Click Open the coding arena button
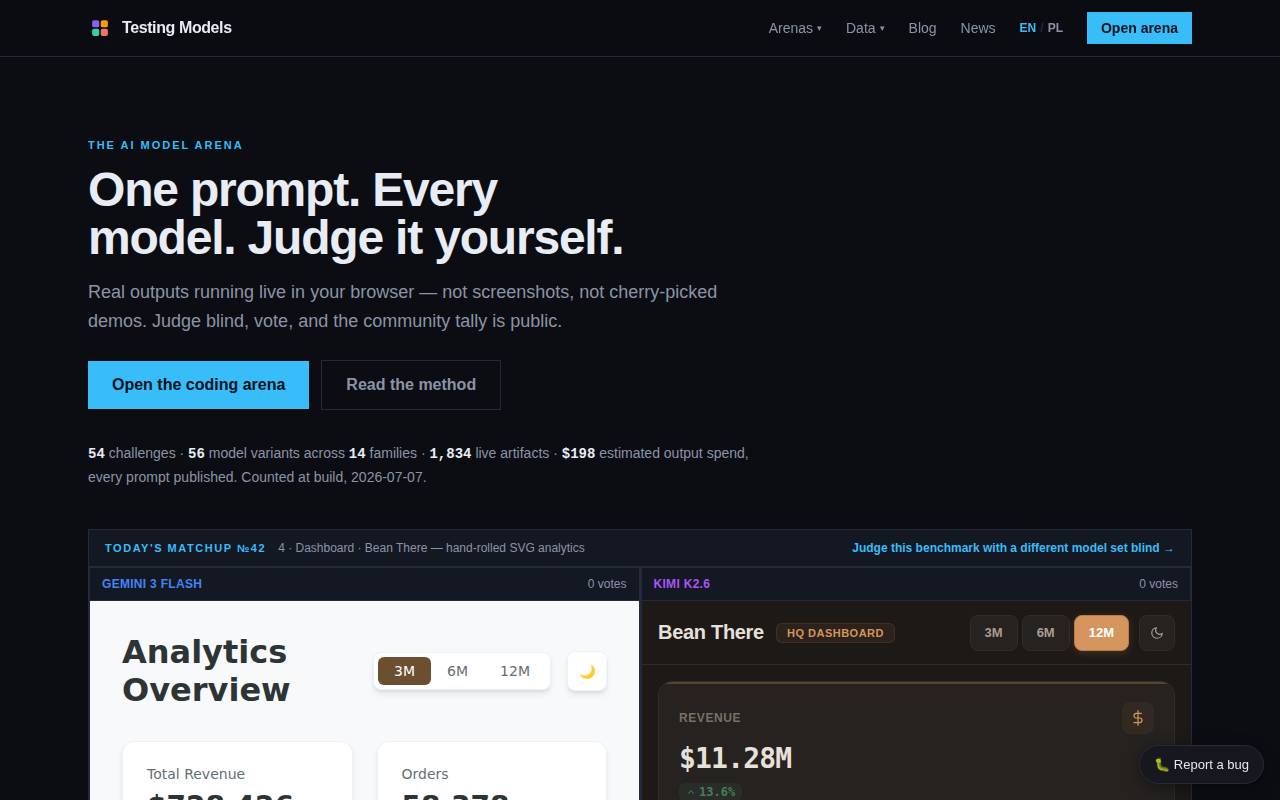This screenshot has height=800, width=1280. coord(198,385)
